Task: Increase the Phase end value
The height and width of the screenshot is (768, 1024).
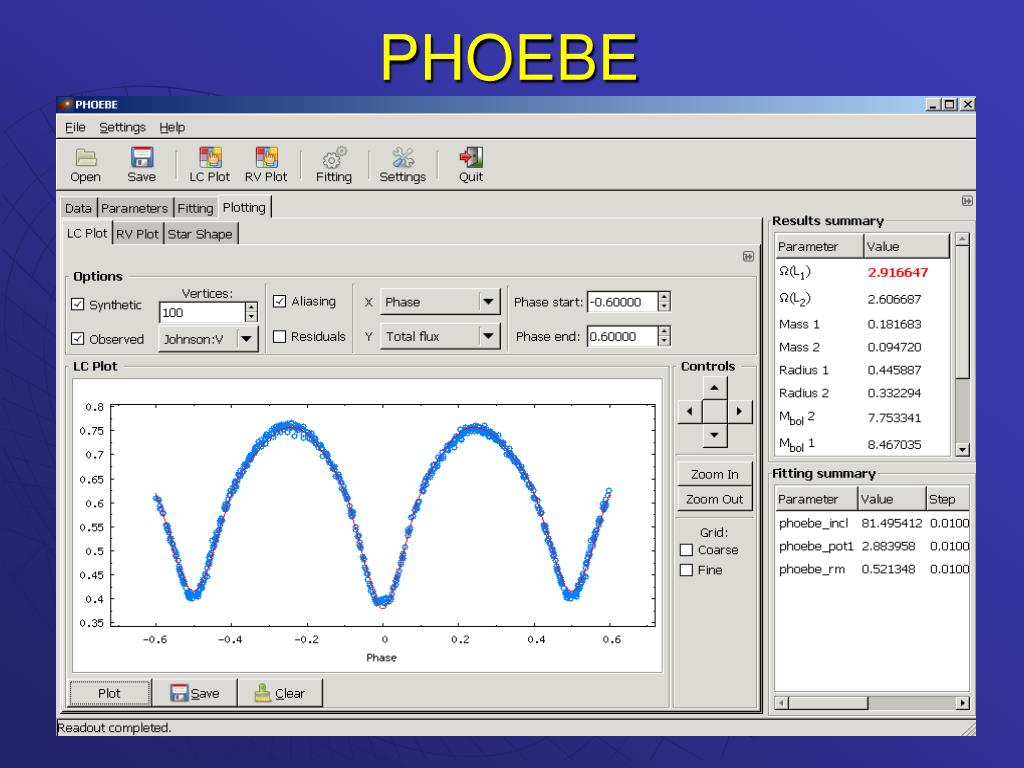Action: click(664, 332)
